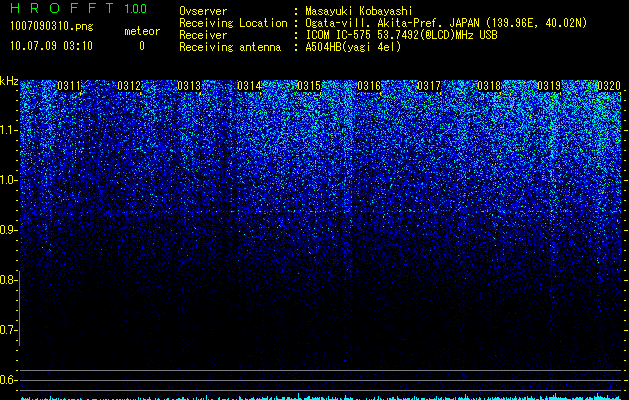Click the date stamp 10.07.09 03:10
This screenshot has width=629, height=400.
tap(51, 46)
